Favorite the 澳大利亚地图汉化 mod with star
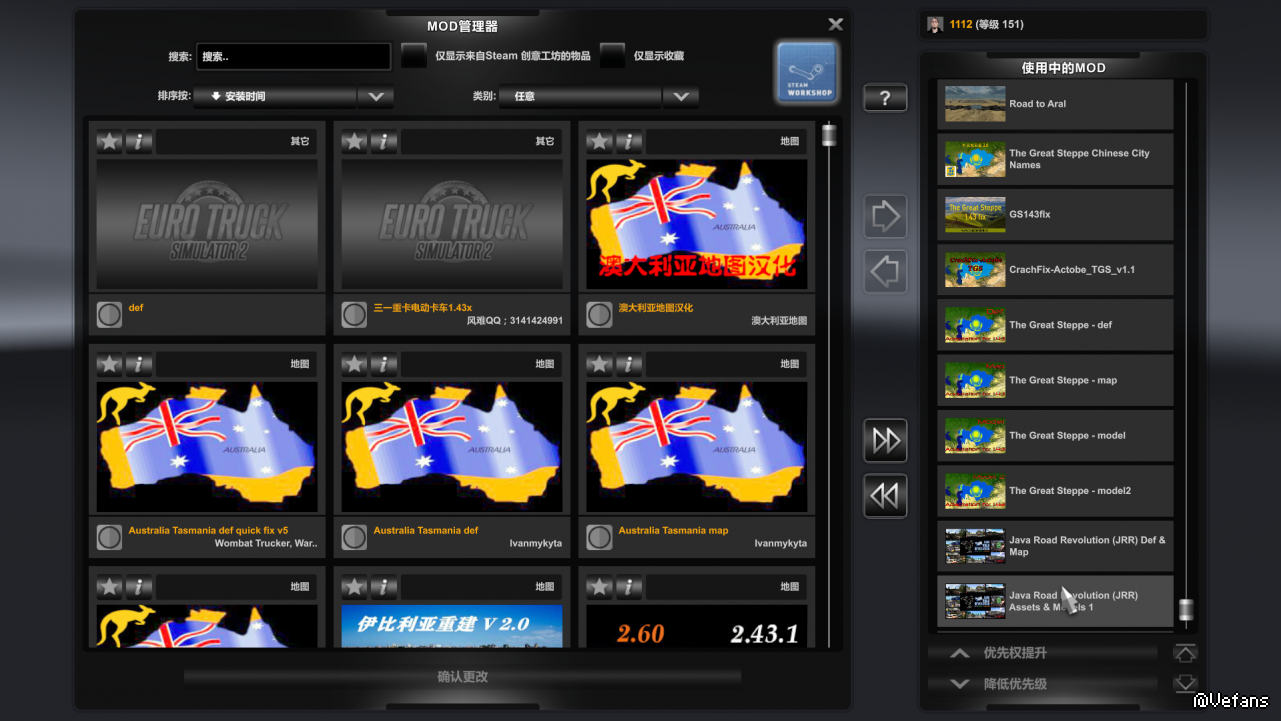This screenshot has height=721, width=1281. [600, 141]
